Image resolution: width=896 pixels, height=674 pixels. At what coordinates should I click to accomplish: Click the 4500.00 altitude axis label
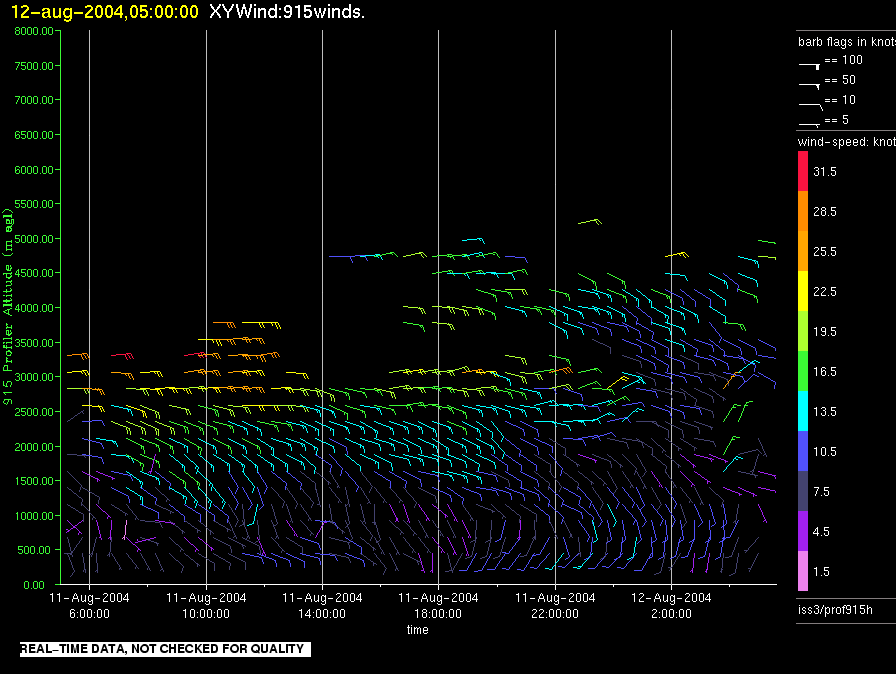(x=34, y=273)
